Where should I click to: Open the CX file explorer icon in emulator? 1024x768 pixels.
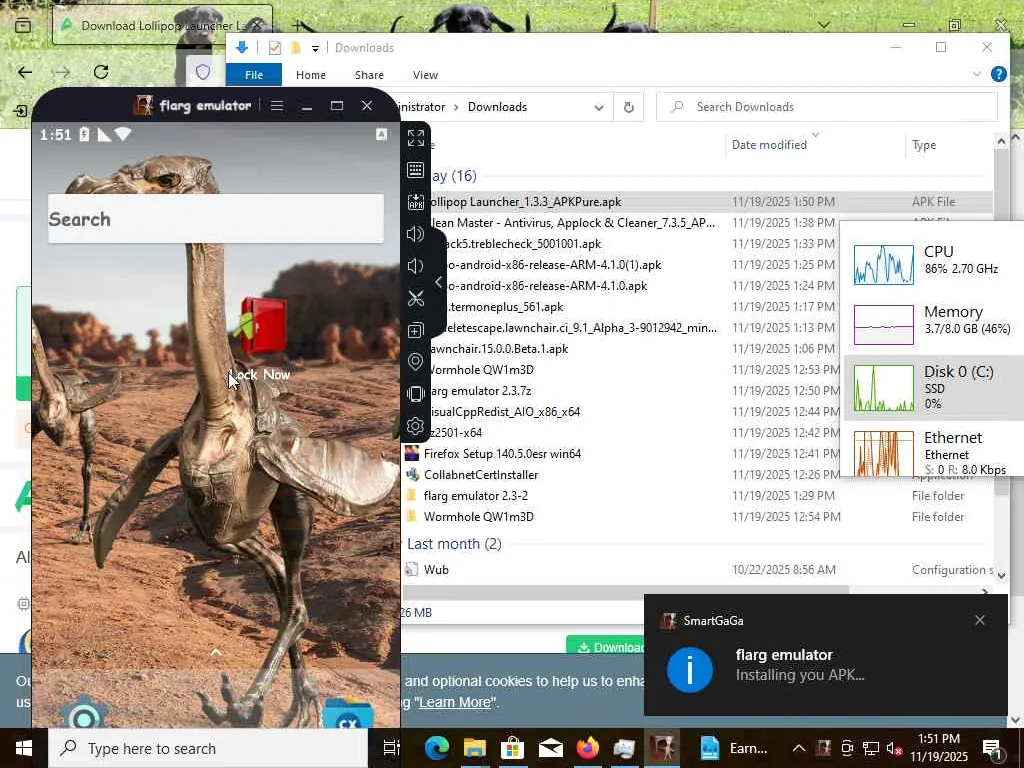[x=348, y=713]
